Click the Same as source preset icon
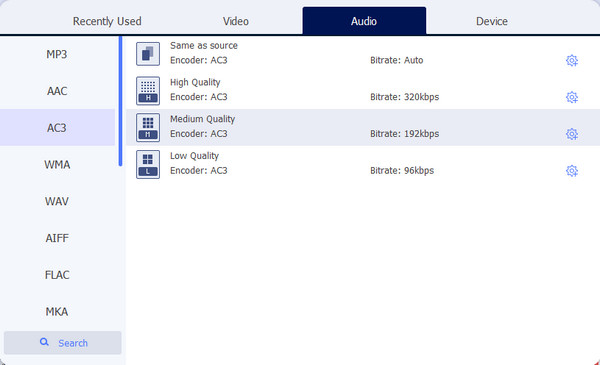Screen dimensions: 600x365 pyautogui.click(x=148, y=54)
